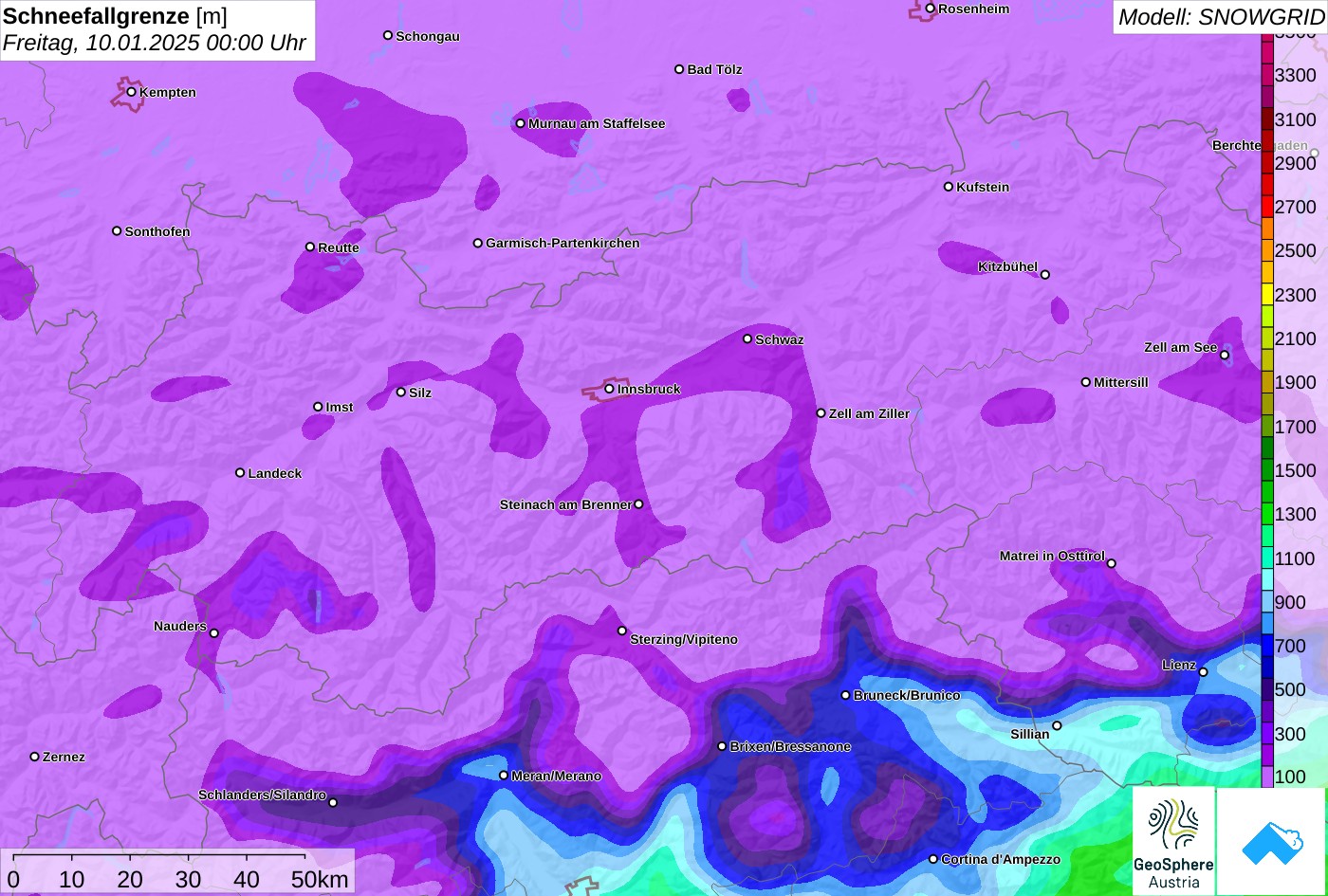Click the bright yellow legend swatch near 2300
The image size is (1328, 896).
1267,295
